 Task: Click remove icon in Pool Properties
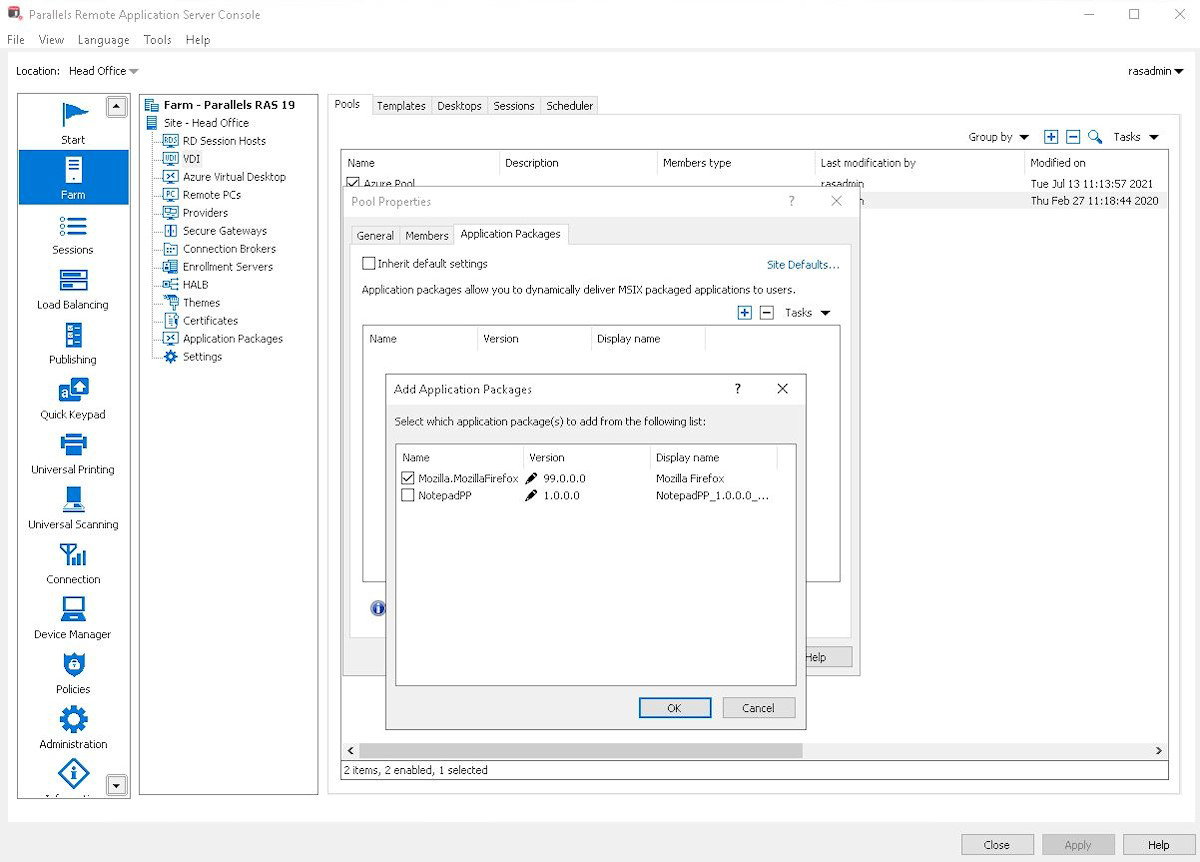(767, 313)
